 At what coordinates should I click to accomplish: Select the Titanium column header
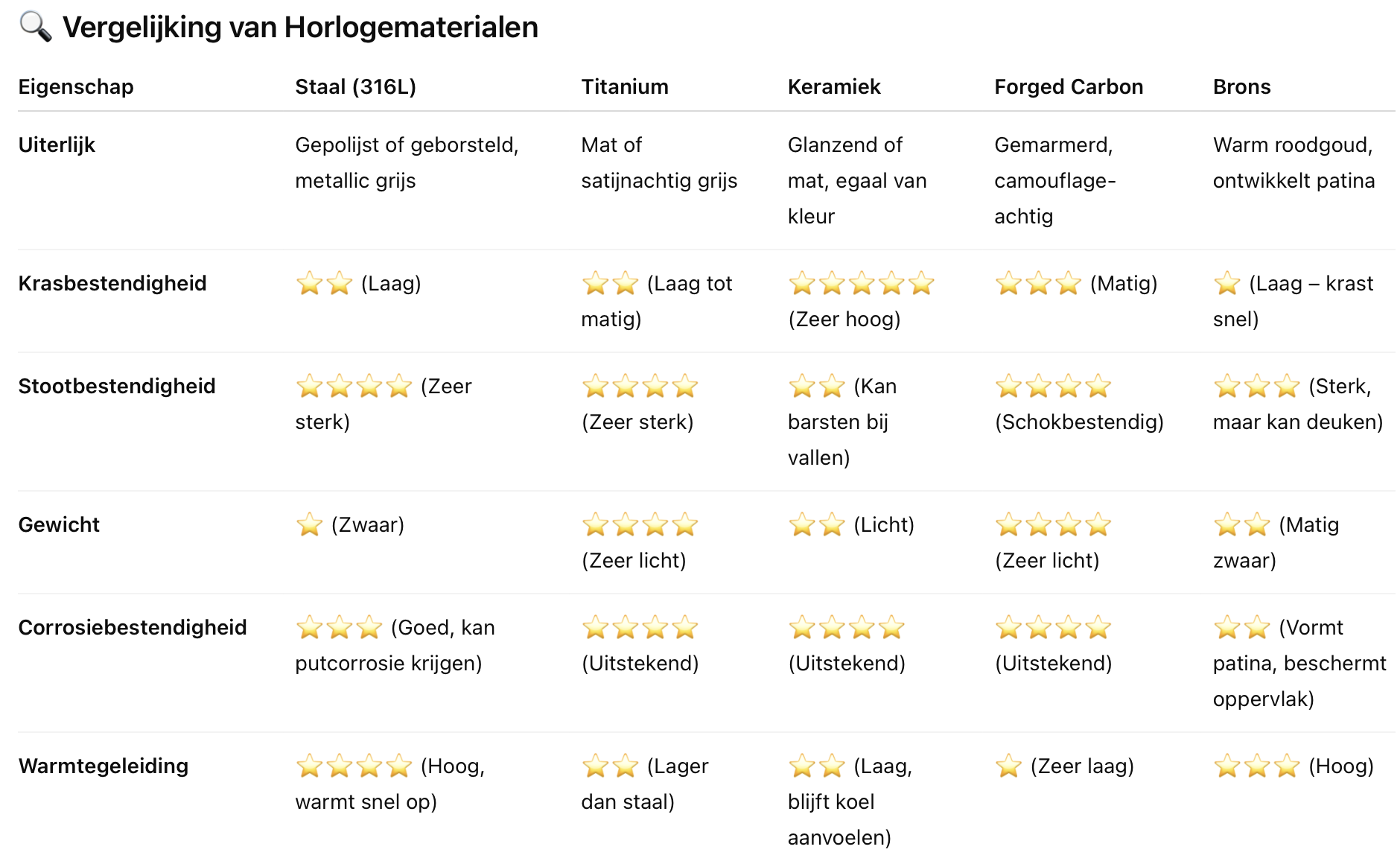[x=625, y=87]
